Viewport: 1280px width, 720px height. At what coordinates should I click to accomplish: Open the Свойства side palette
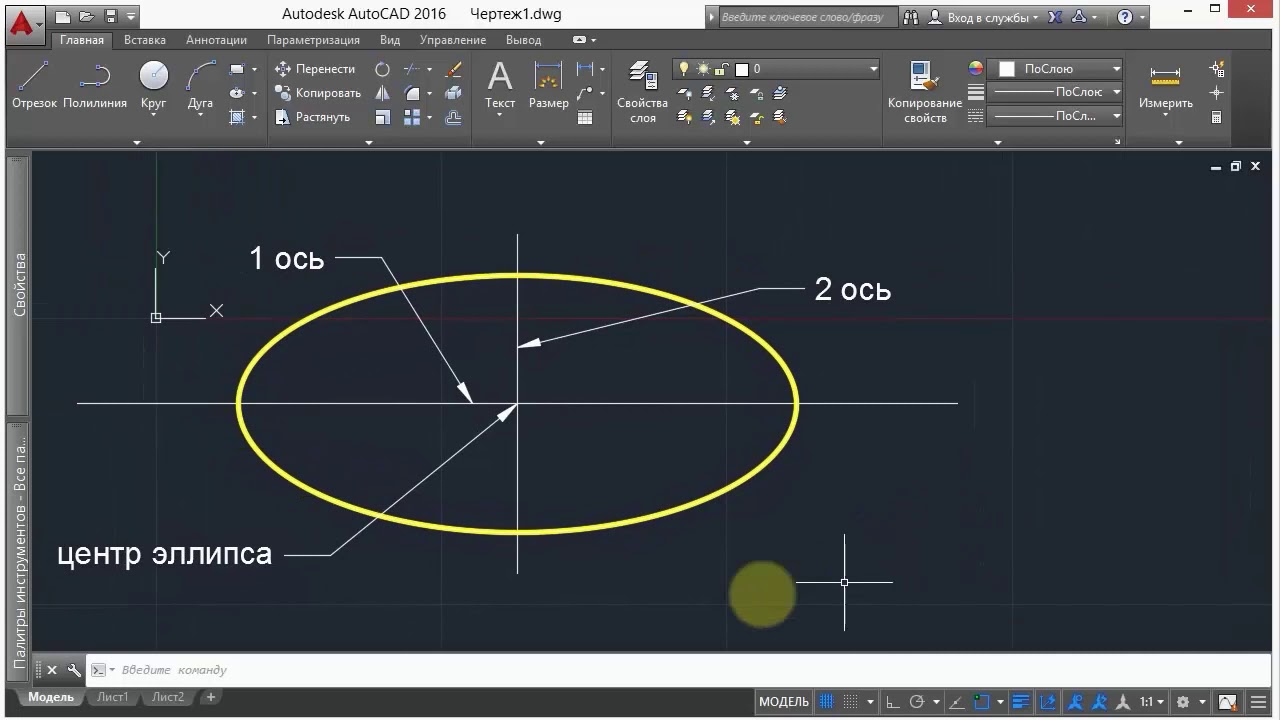pyautogui.click(x=19, y=284)
